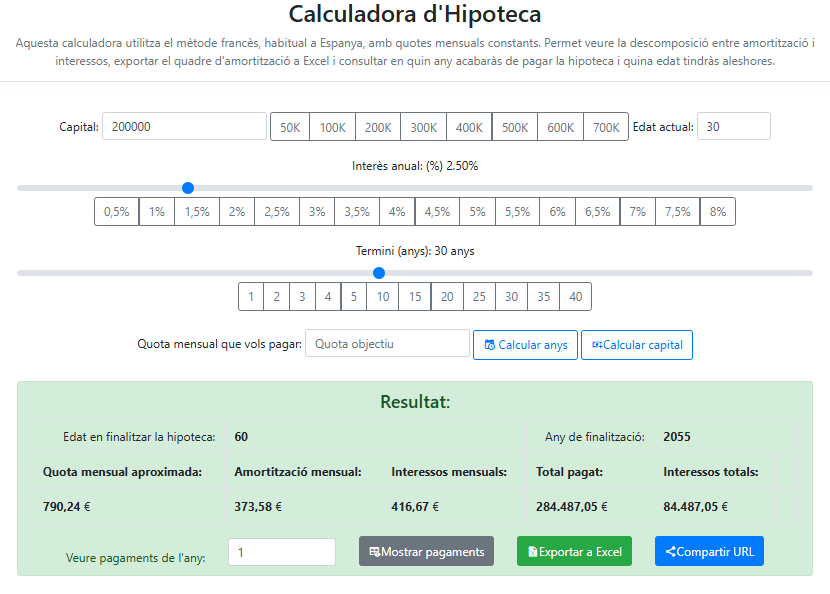The height and width of the screenshot is (594, 830).
Task: Set the term to 25 years
Action: coord(479,297)
